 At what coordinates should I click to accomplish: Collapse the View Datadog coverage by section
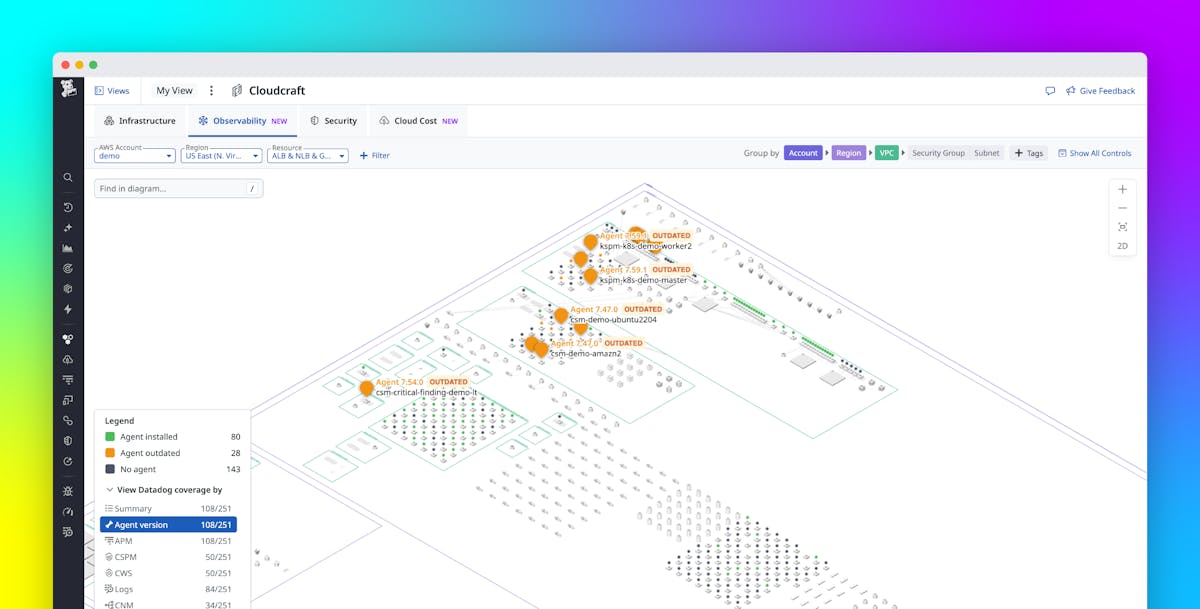click(x=109, y=489)
